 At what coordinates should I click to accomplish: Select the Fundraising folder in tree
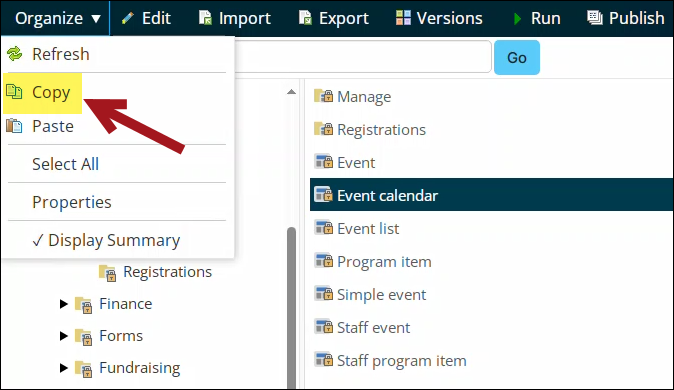(140, 368)
